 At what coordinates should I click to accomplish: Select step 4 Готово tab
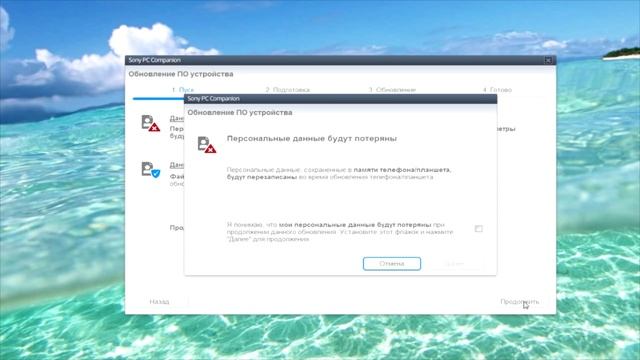click(x=497, y=89)
